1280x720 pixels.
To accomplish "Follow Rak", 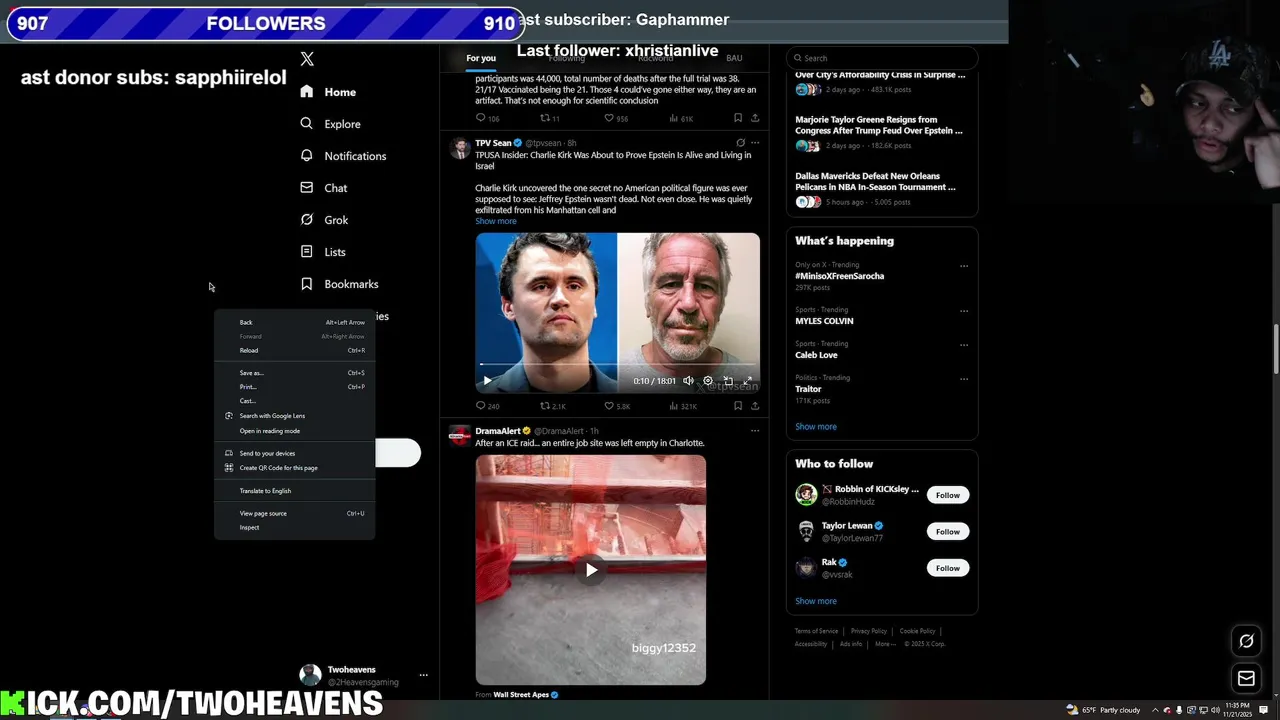I will pyautogui.click(x=948, y=568).
